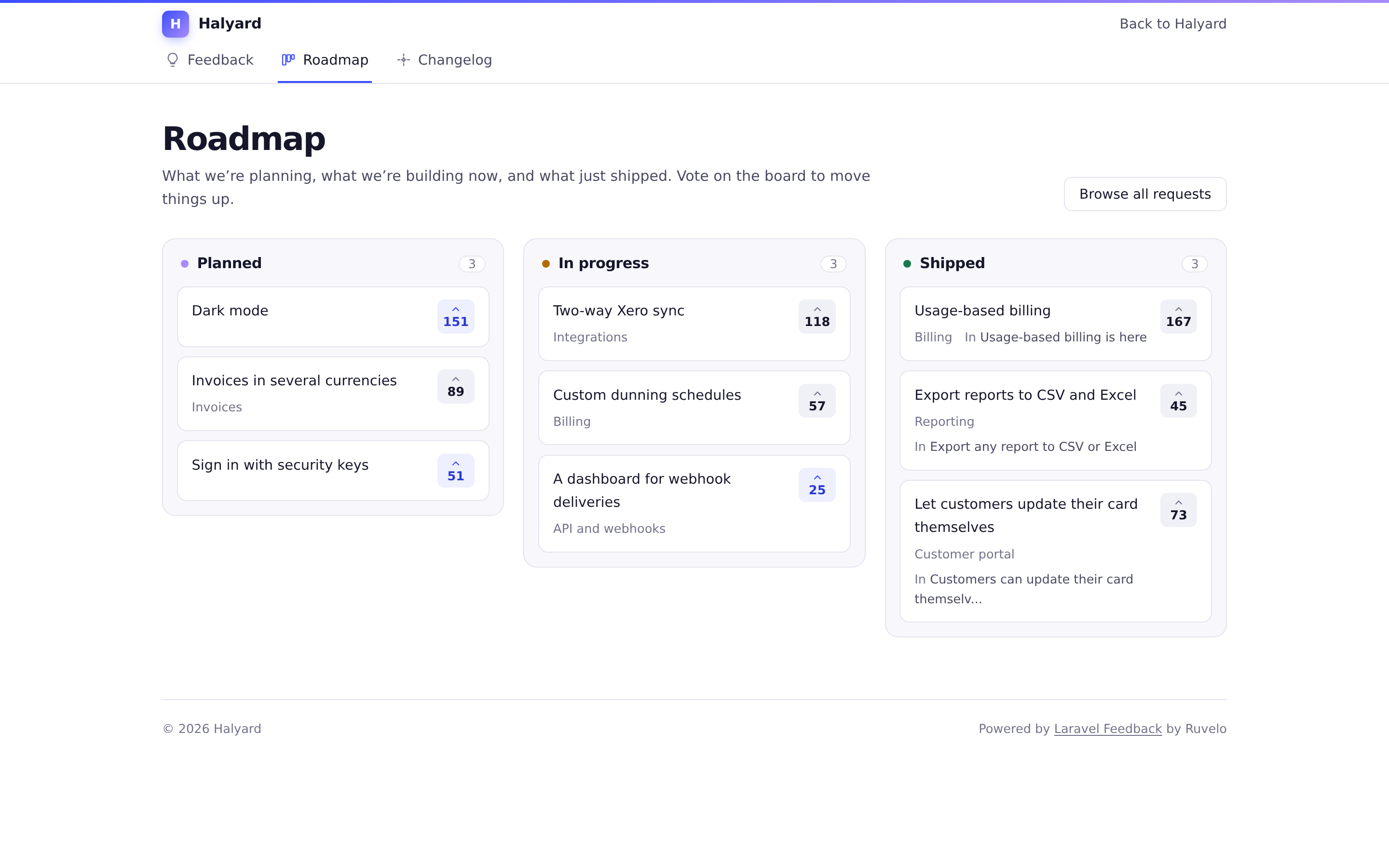Click the API and webhooks category label

609,529
